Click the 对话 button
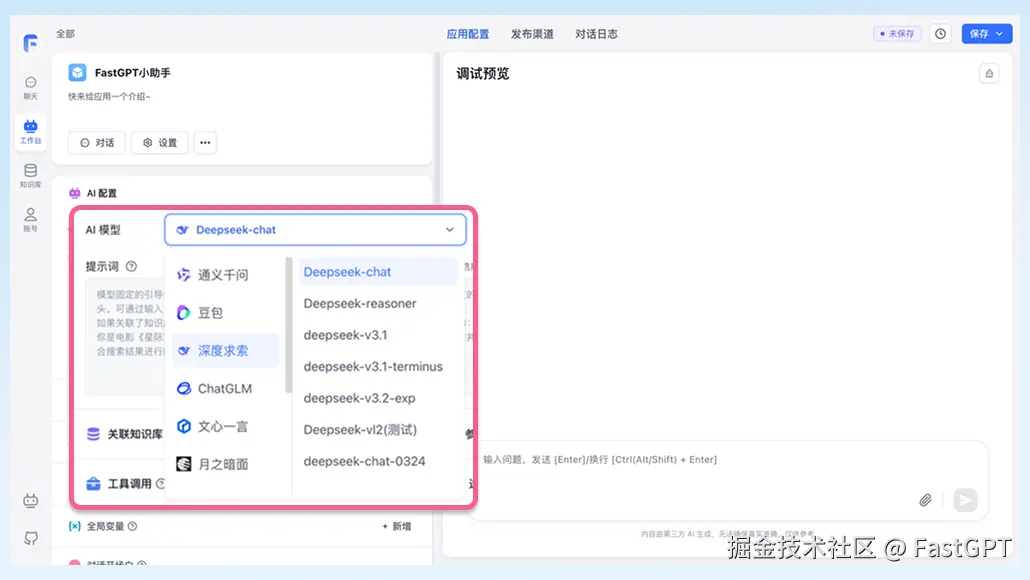1030x580 pixels. click(97, 143)
